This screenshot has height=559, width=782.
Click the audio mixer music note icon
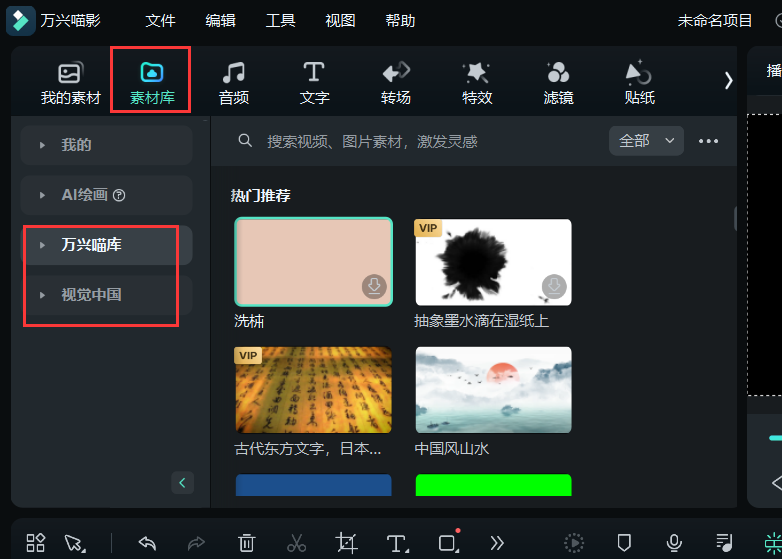[x=724, y=543]
